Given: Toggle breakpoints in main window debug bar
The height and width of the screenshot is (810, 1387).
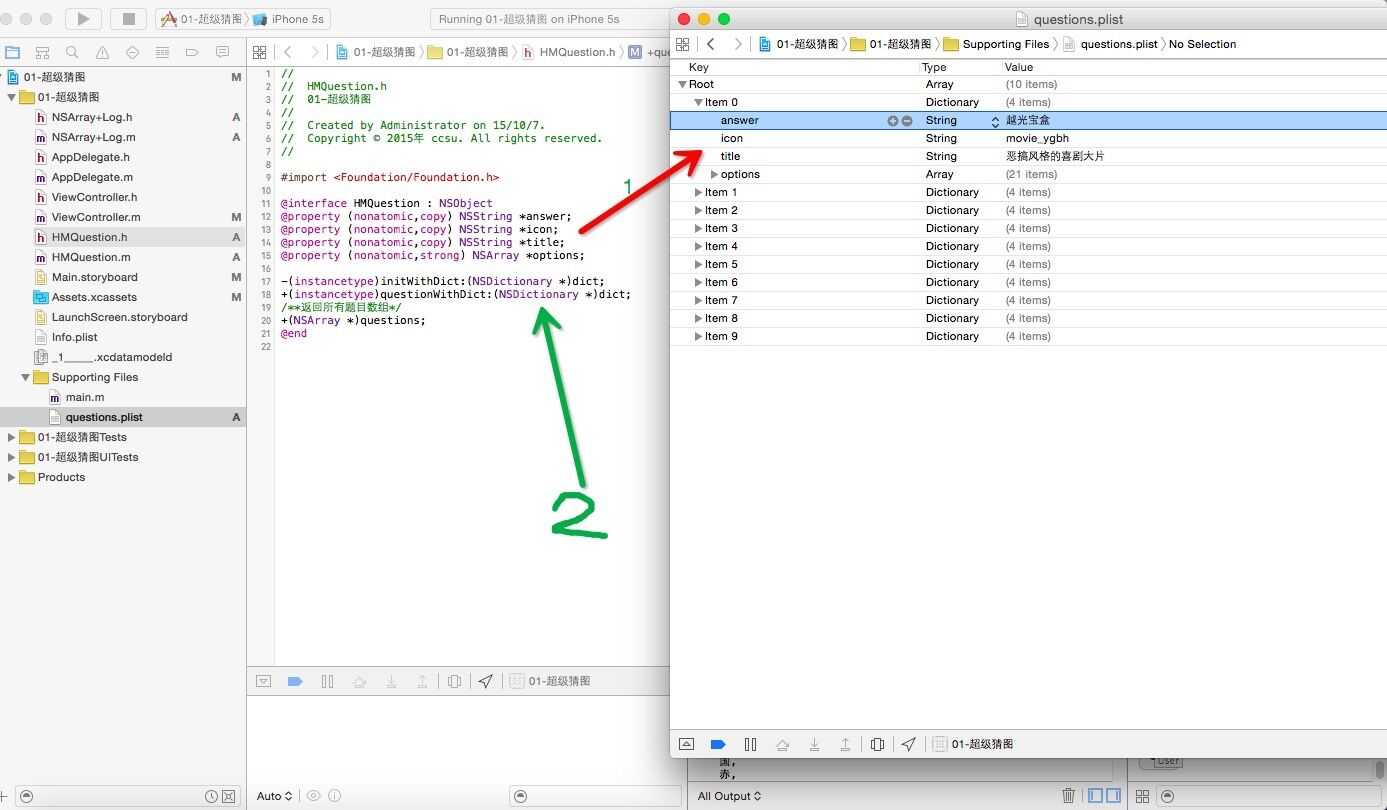Looking at the screenshot, I should pos(295,681).
